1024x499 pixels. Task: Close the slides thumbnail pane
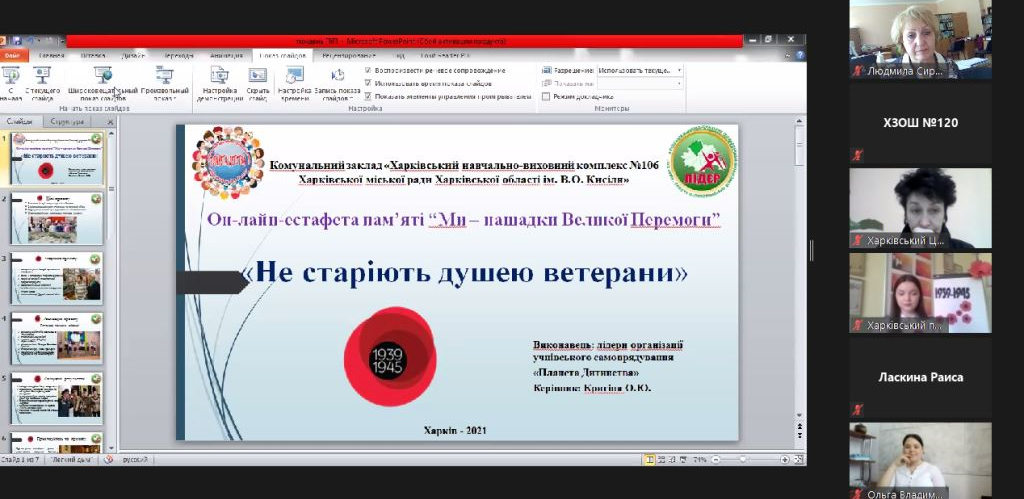click(110, 121)
